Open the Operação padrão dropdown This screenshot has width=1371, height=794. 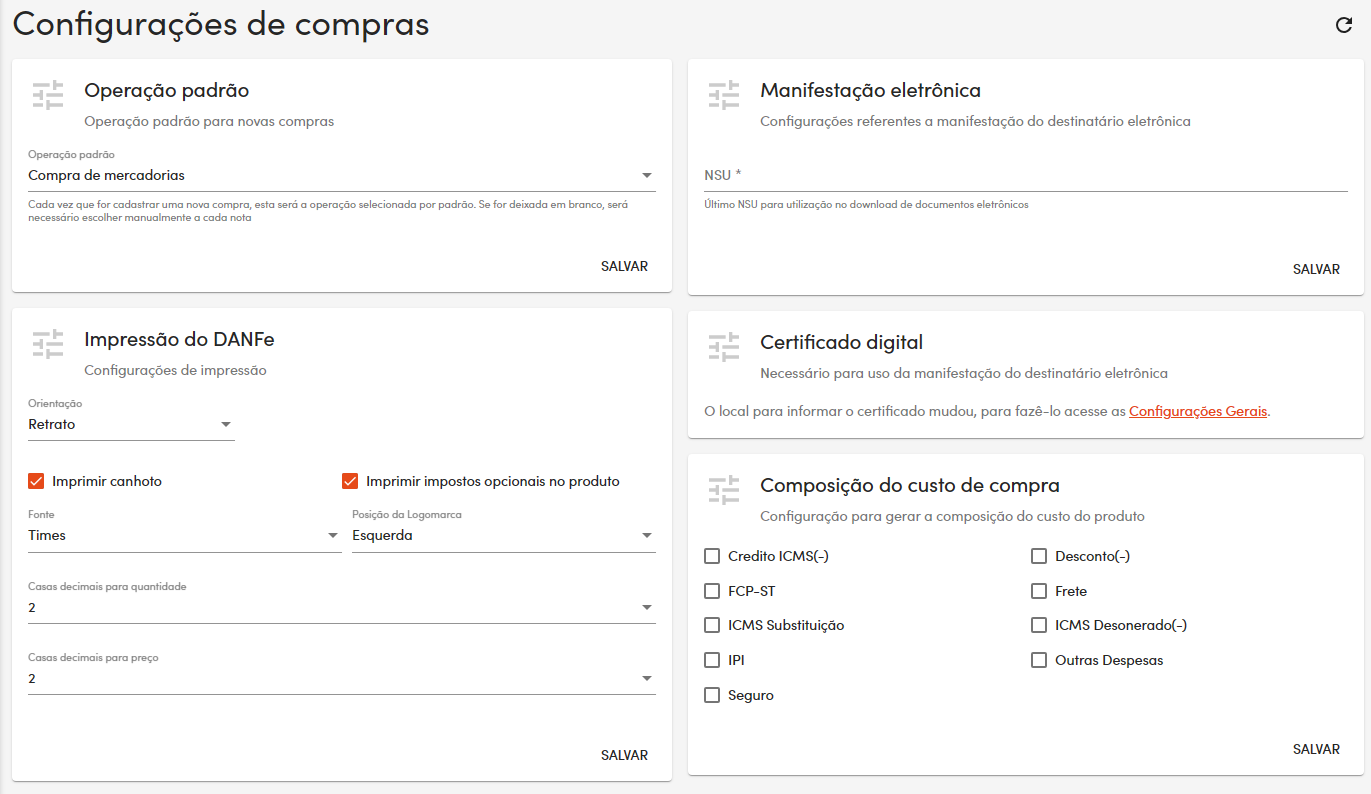point(342,175)
